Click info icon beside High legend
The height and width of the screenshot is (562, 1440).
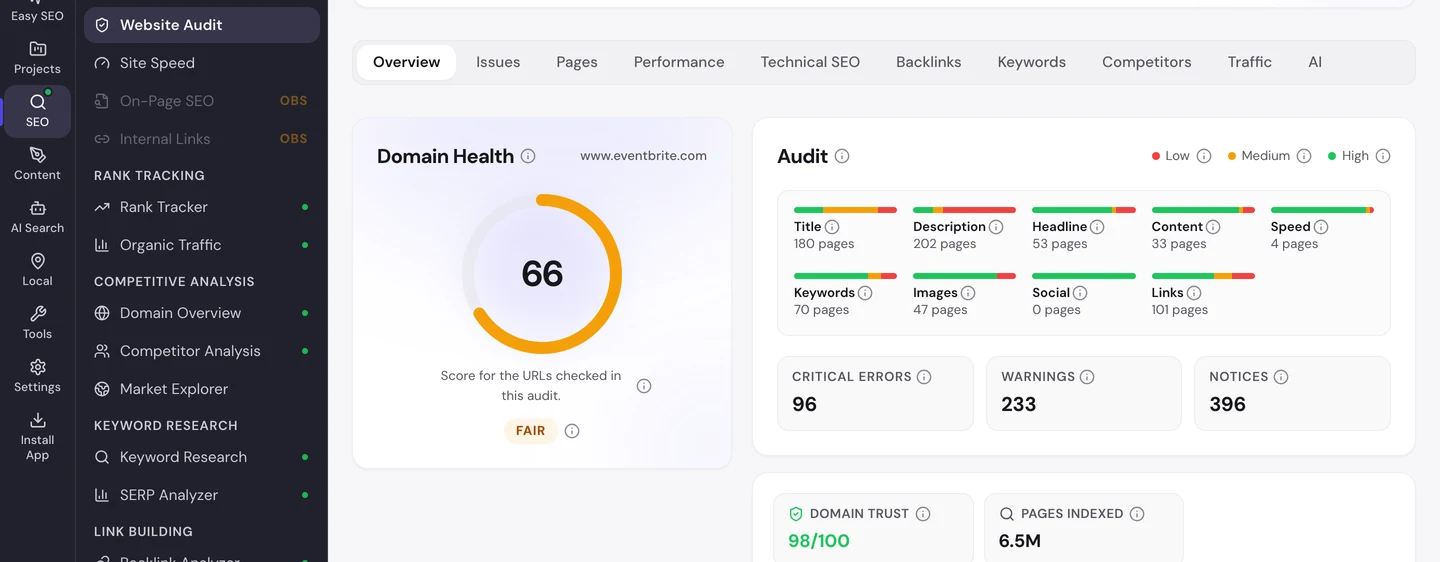[1383, 156]
